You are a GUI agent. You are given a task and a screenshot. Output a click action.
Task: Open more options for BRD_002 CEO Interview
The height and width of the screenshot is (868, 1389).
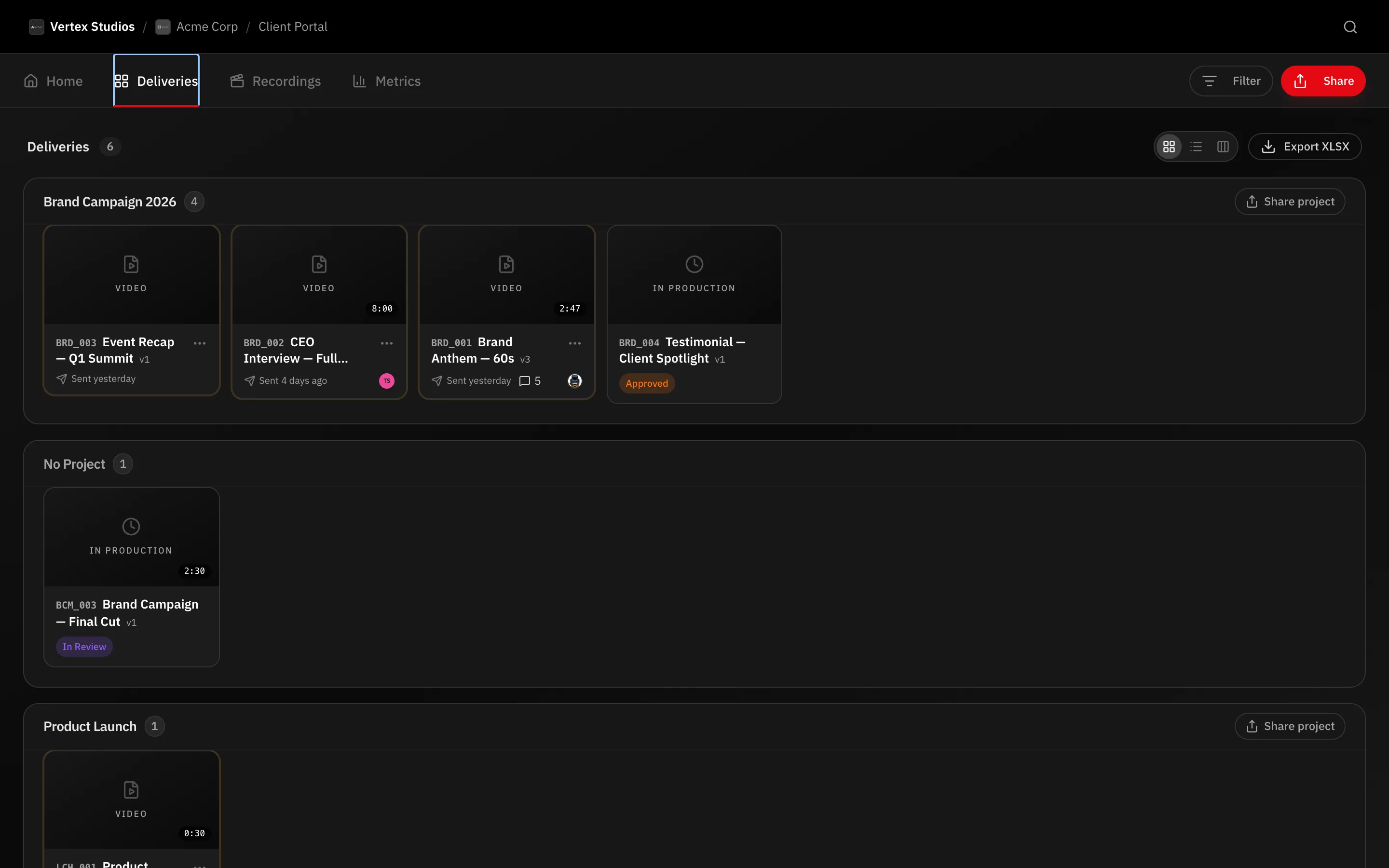[387, 343]
